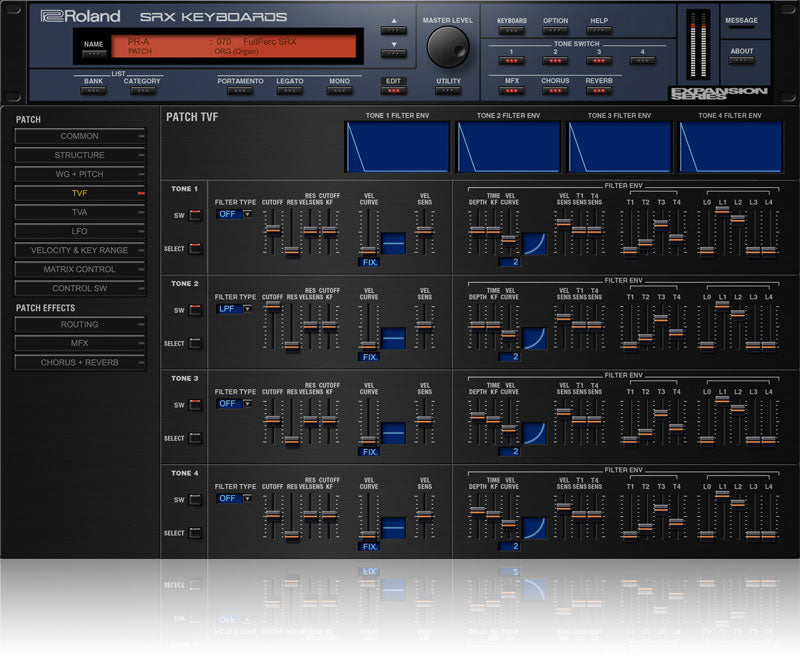The height and width of the screenshot is (659, 800).
Task: Toggle Tone Switch 4
Action: pos(642,61)
